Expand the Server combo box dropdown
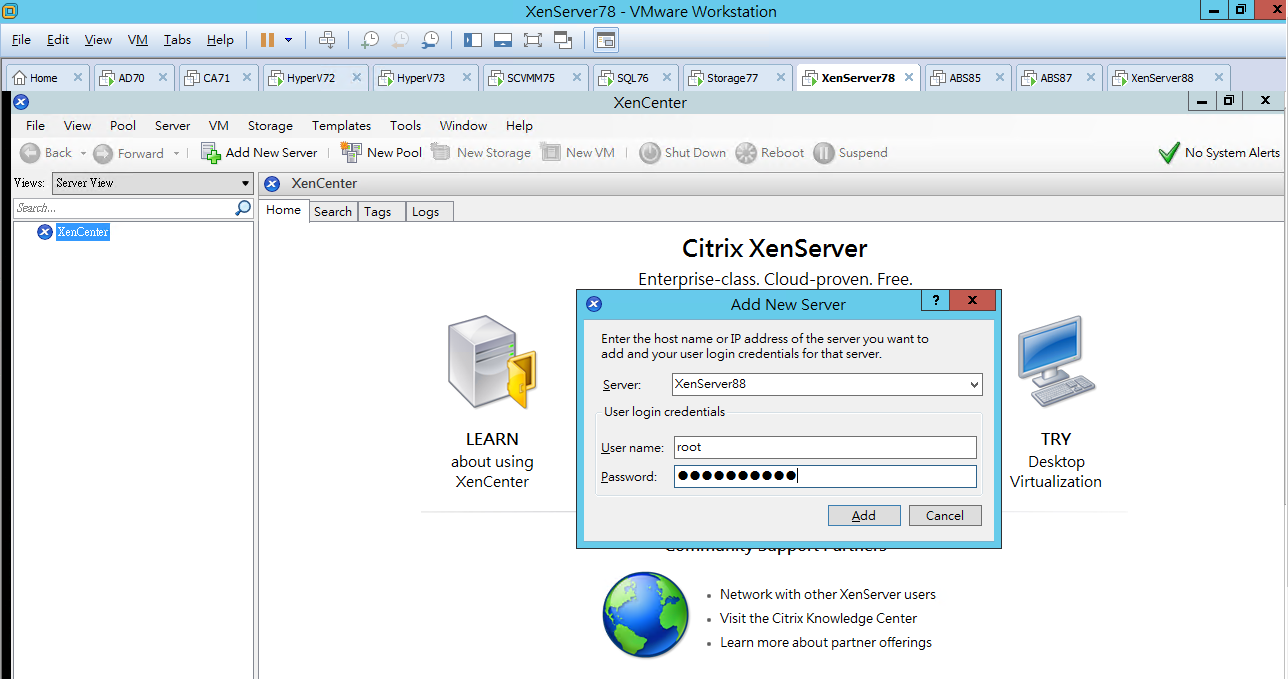 click(974, 384)
